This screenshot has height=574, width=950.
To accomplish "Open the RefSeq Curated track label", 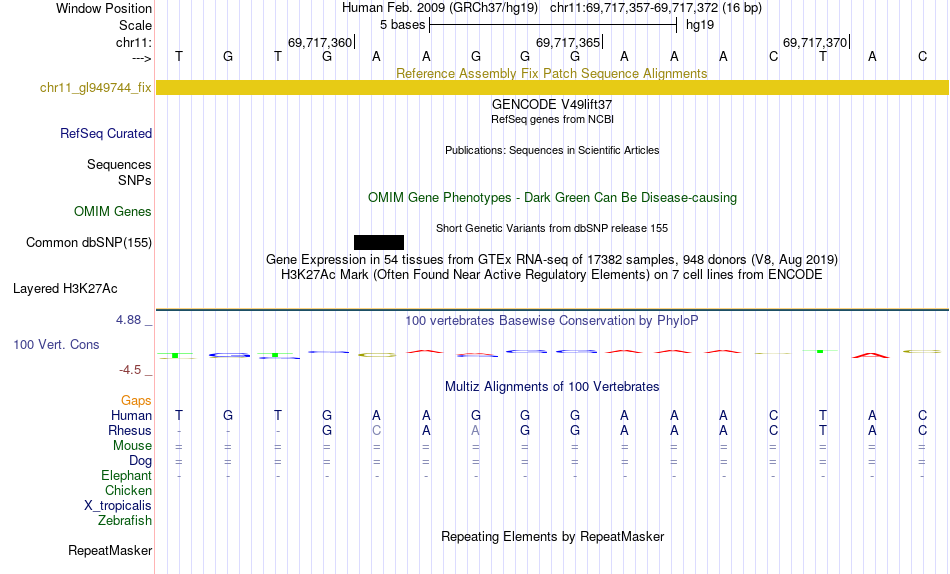I will pyautogui.click(x=106, y=133).
